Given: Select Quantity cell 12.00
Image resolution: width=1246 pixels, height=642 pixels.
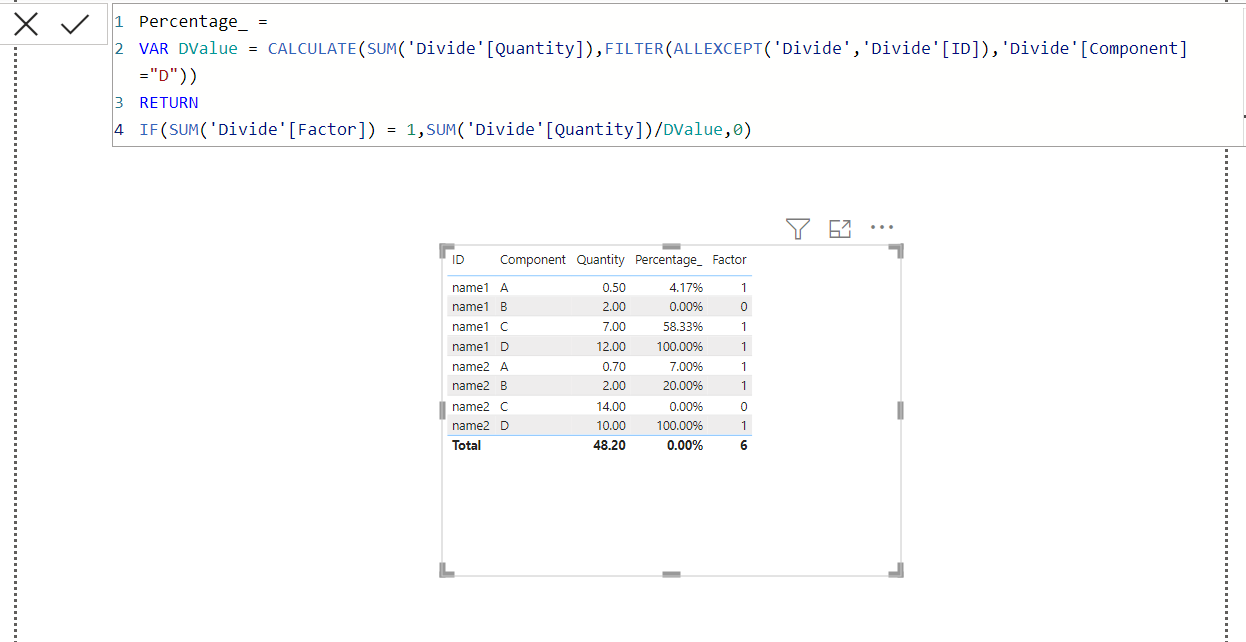Looking at the screenshot, I should click(610, 346).
